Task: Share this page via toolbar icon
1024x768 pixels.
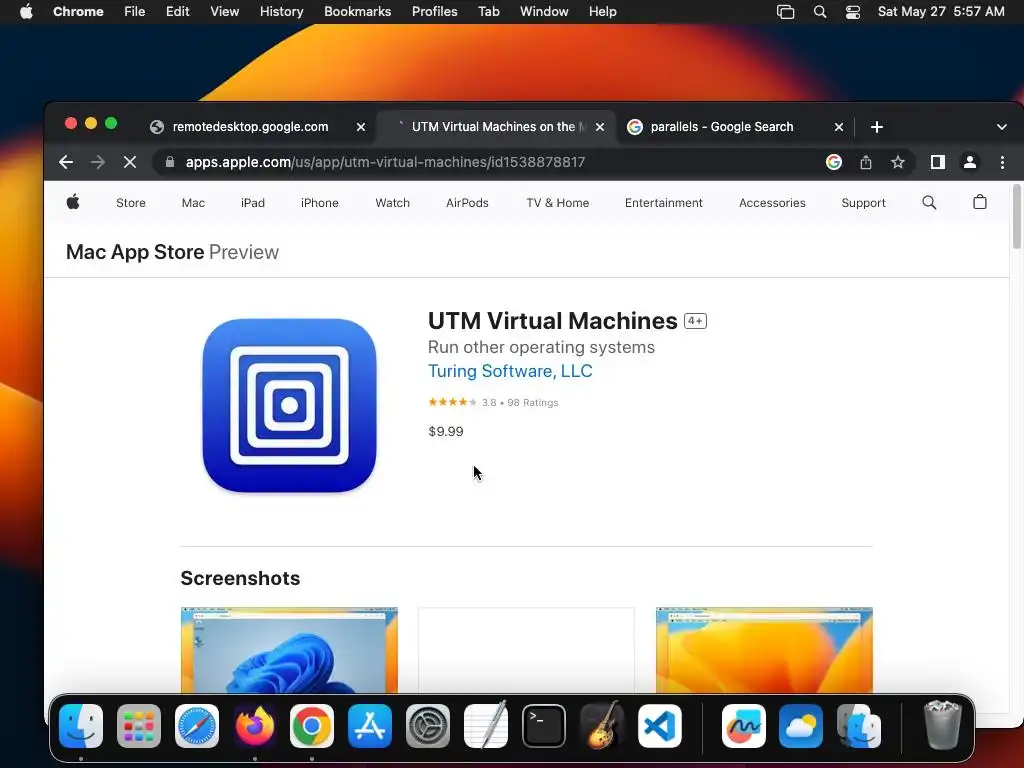Action: (866, 162)
